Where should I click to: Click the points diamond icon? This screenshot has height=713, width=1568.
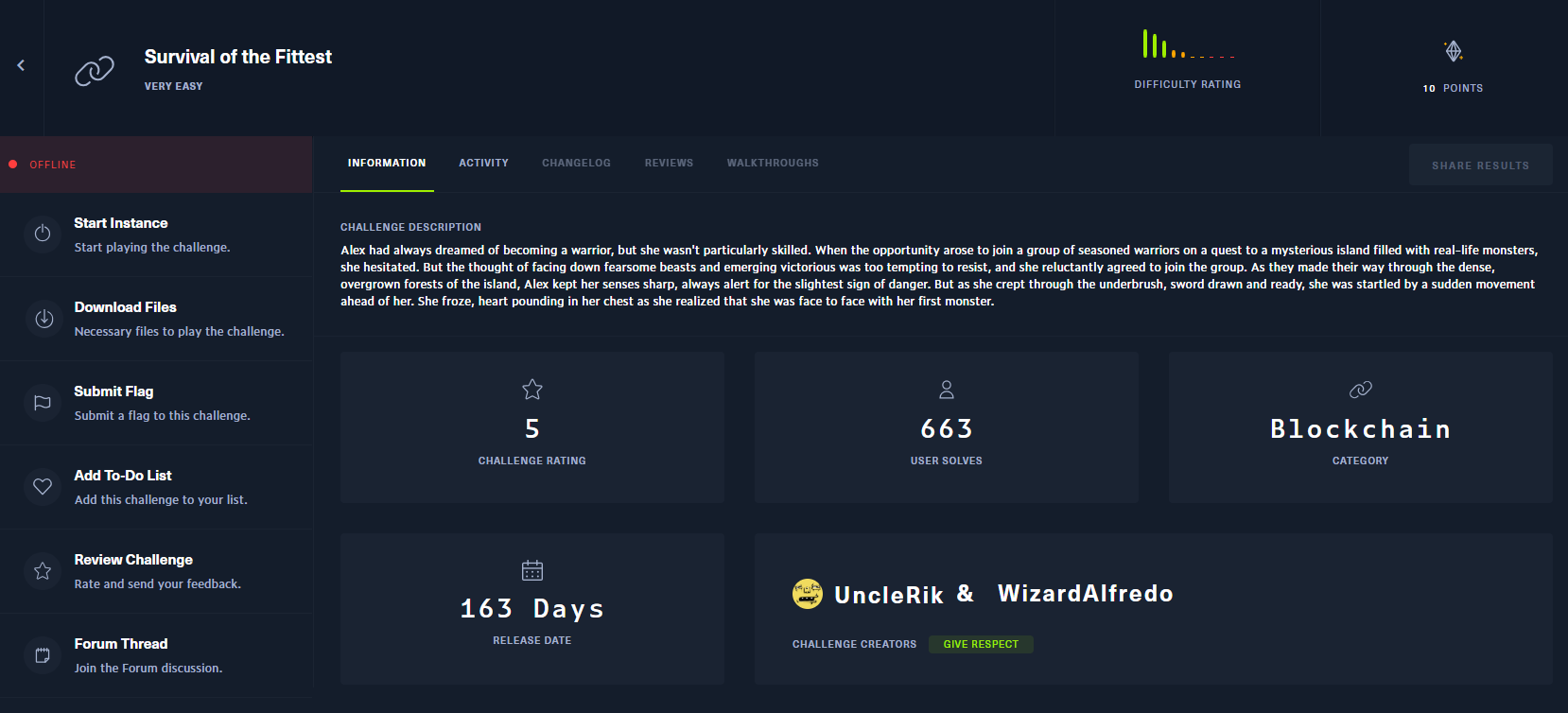1453,51
